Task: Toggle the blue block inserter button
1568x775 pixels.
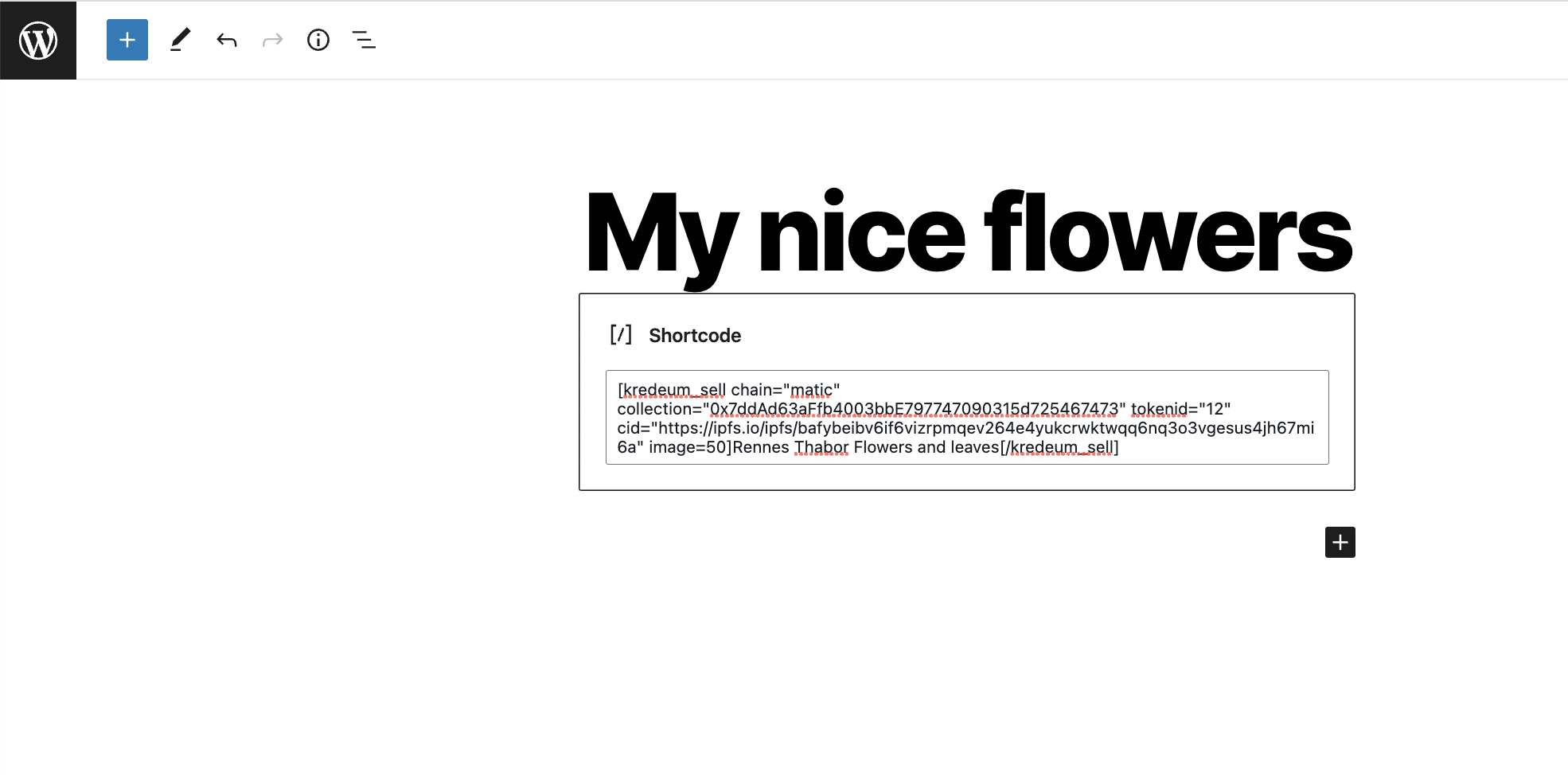Action: pyautogui.click(x=127, y=40)
